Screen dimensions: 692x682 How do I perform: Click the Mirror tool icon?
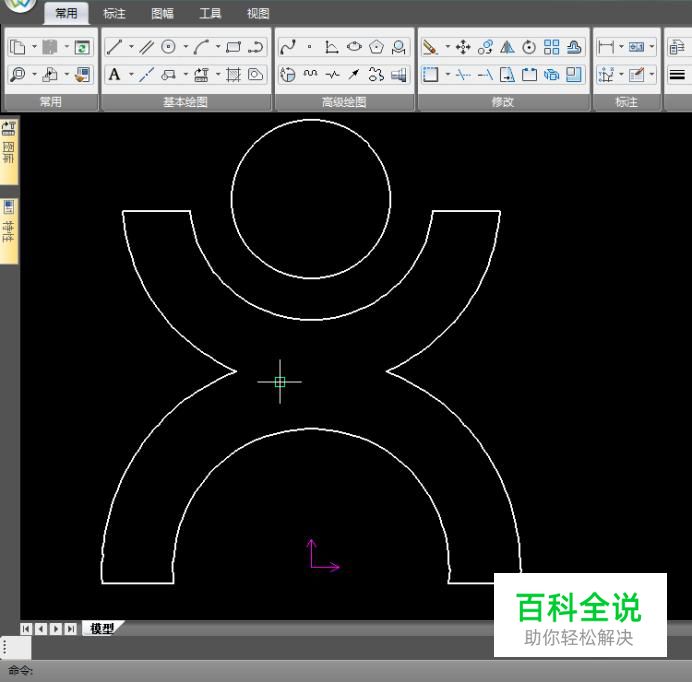(x=507, y=47)
